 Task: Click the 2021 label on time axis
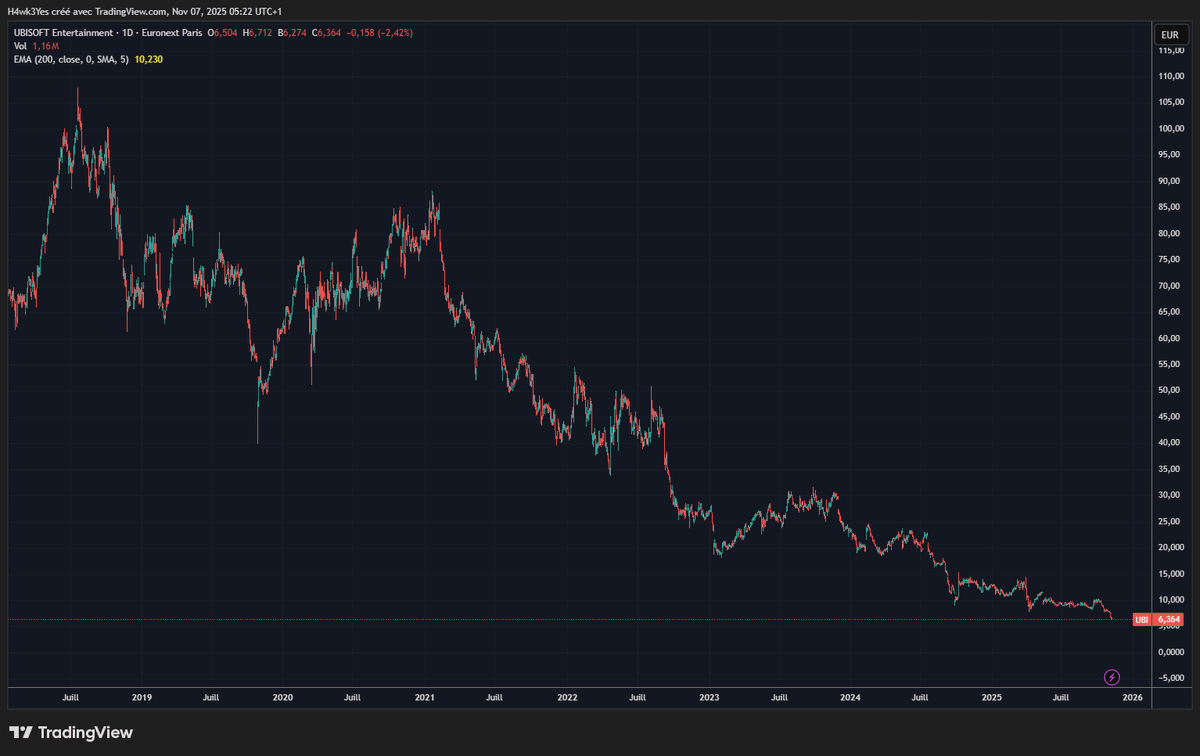[424, 697]
